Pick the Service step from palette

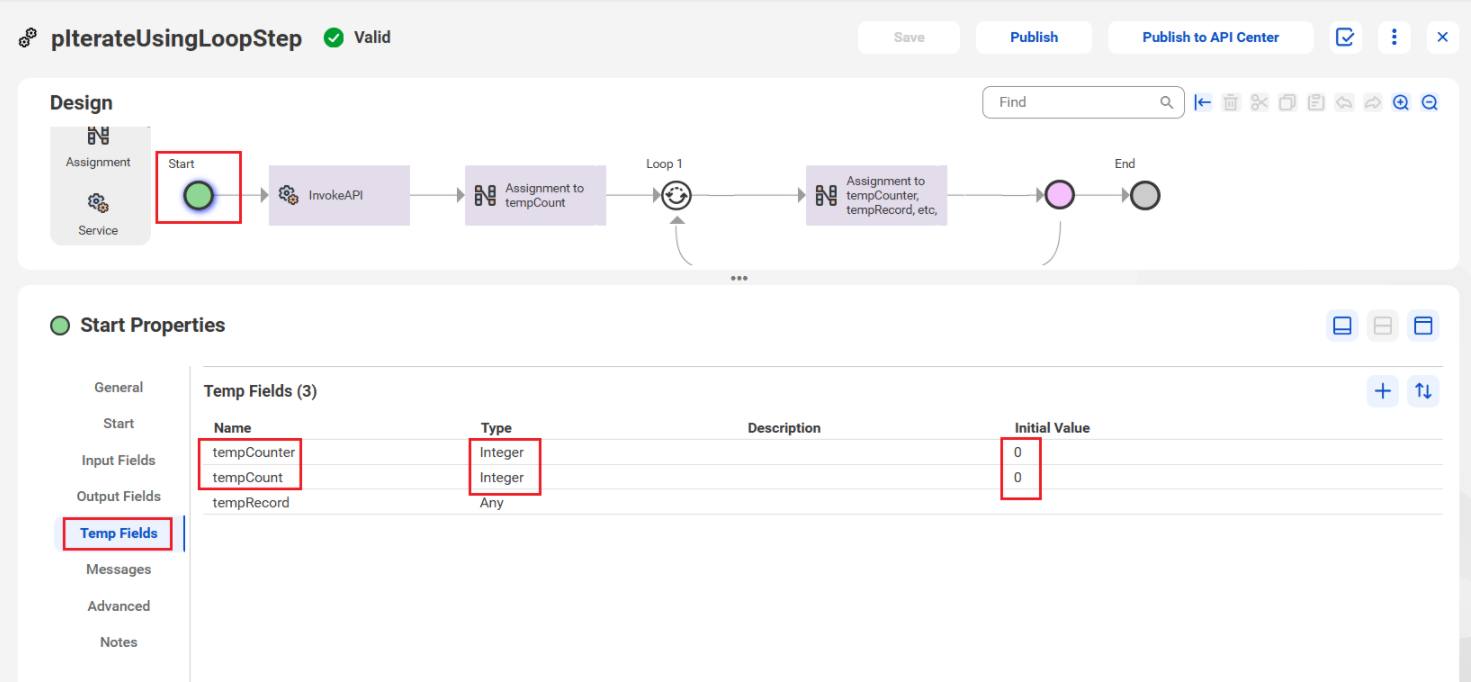click(98, 214)
